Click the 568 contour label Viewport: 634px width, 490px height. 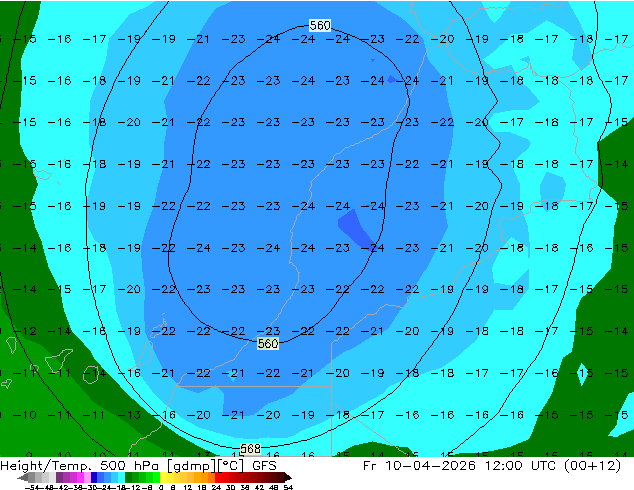[250, 449]
